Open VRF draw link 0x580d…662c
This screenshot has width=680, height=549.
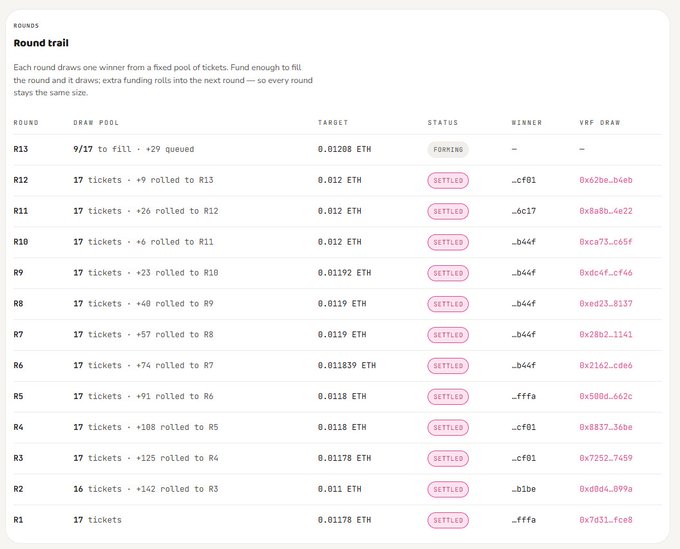pos(605,396)
